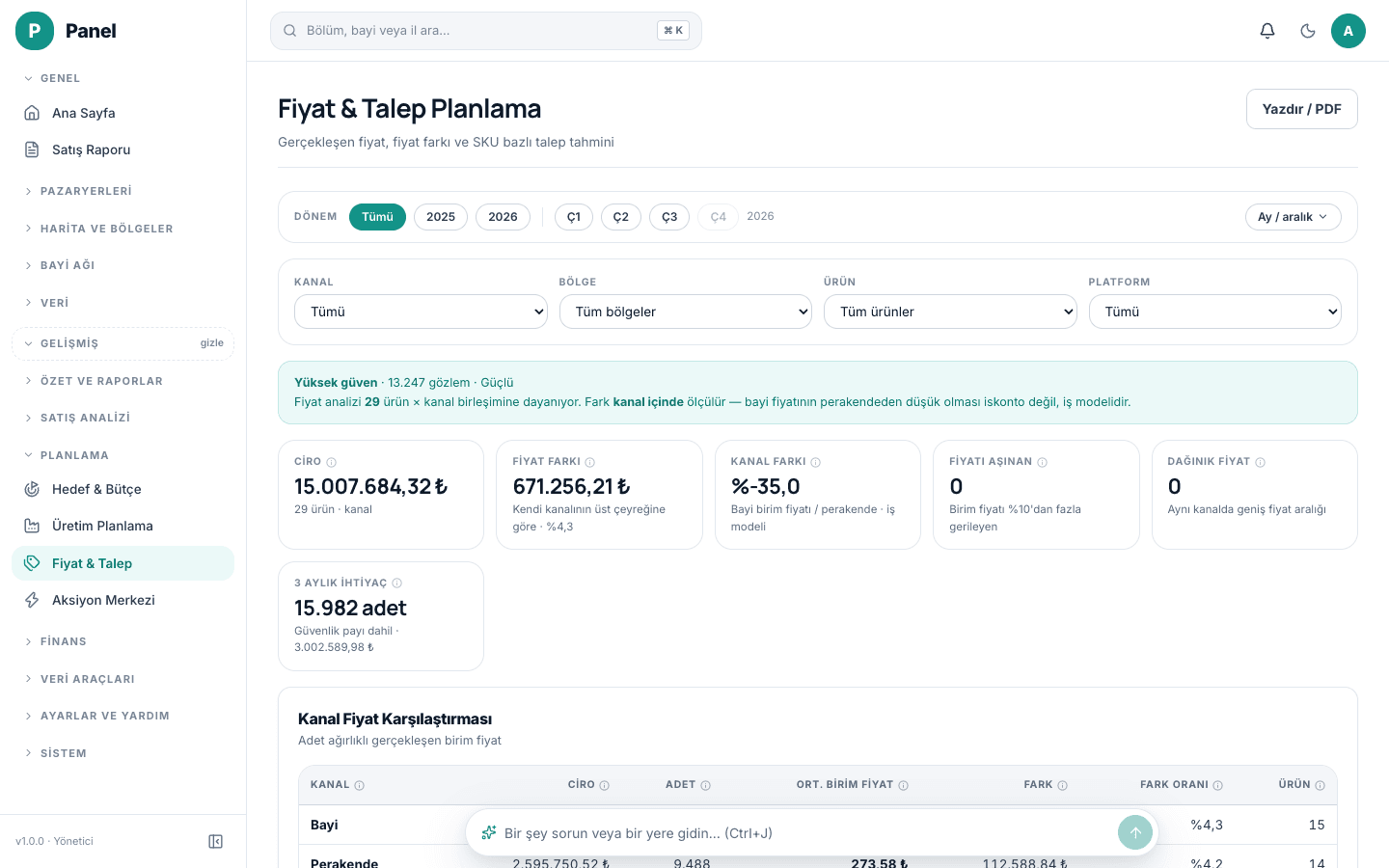The height and width of the screenshot is (868, 1389).
Task: Click the info icon beside DAĞINIK FİYAT card
Action: [1261, 462]
